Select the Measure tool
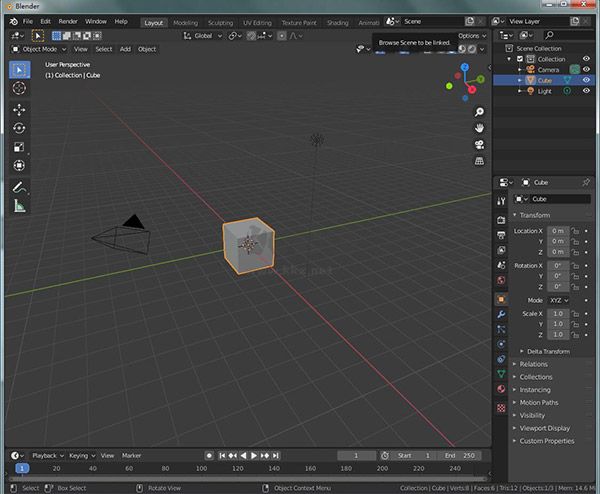 click(19, 206)
